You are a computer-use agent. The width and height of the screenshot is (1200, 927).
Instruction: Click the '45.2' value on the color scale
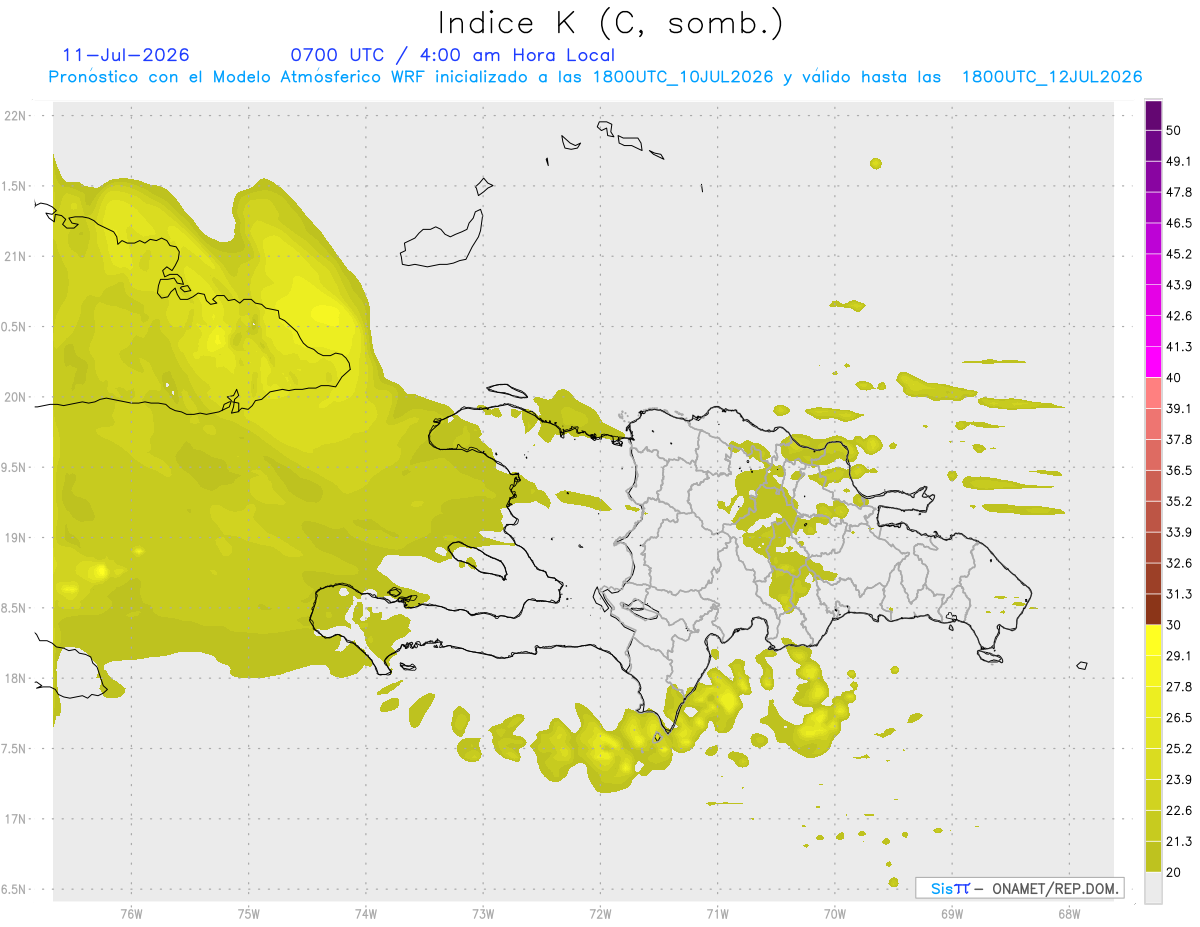(1179, 254)
